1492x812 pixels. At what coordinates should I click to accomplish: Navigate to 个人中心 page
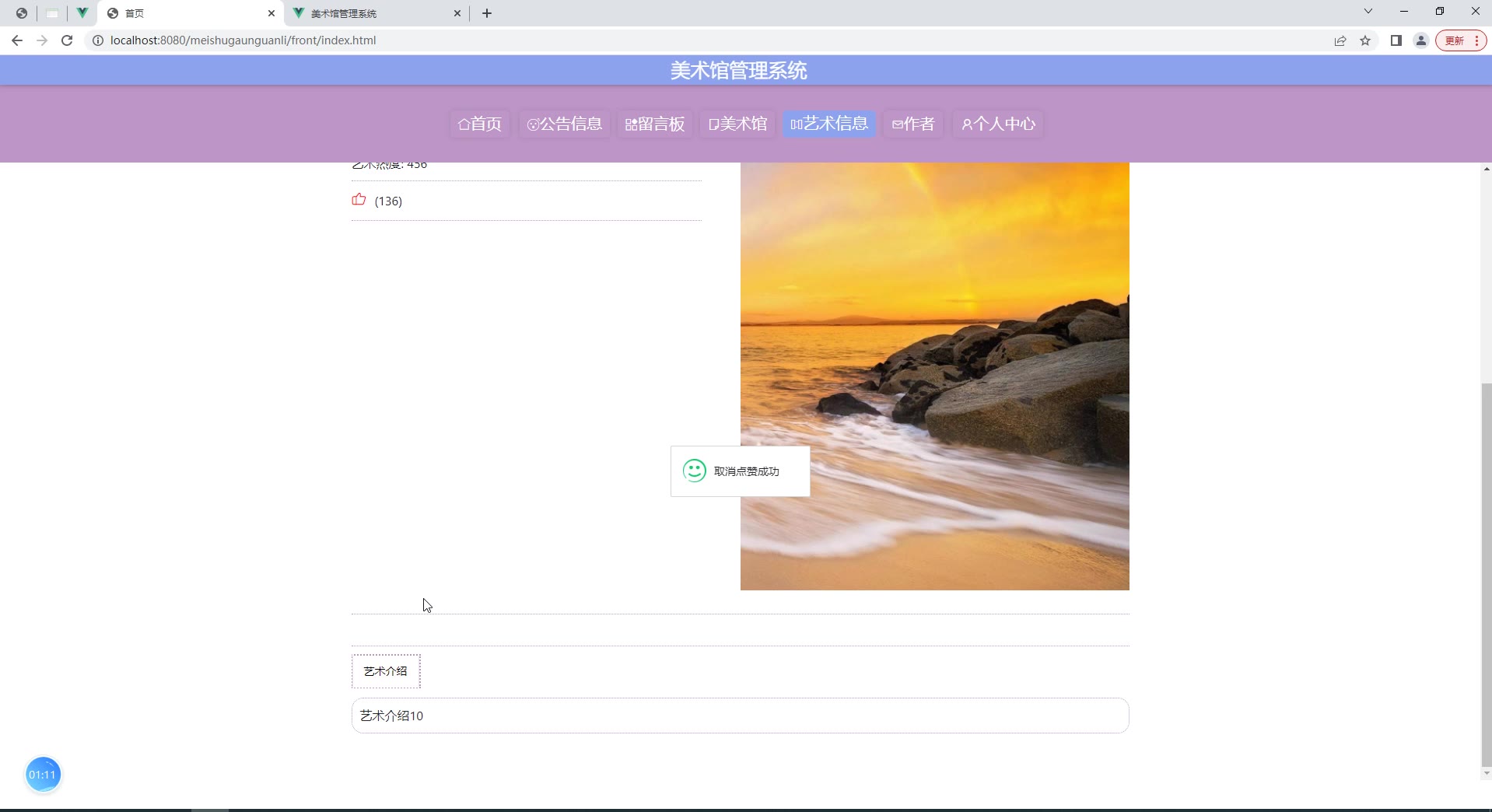point(998,124)
